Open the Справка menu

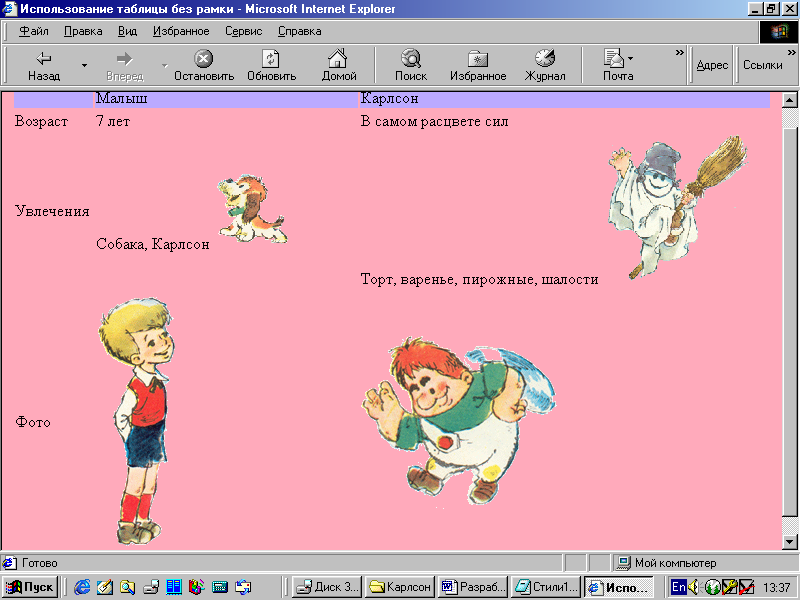[x=299, y=31]
